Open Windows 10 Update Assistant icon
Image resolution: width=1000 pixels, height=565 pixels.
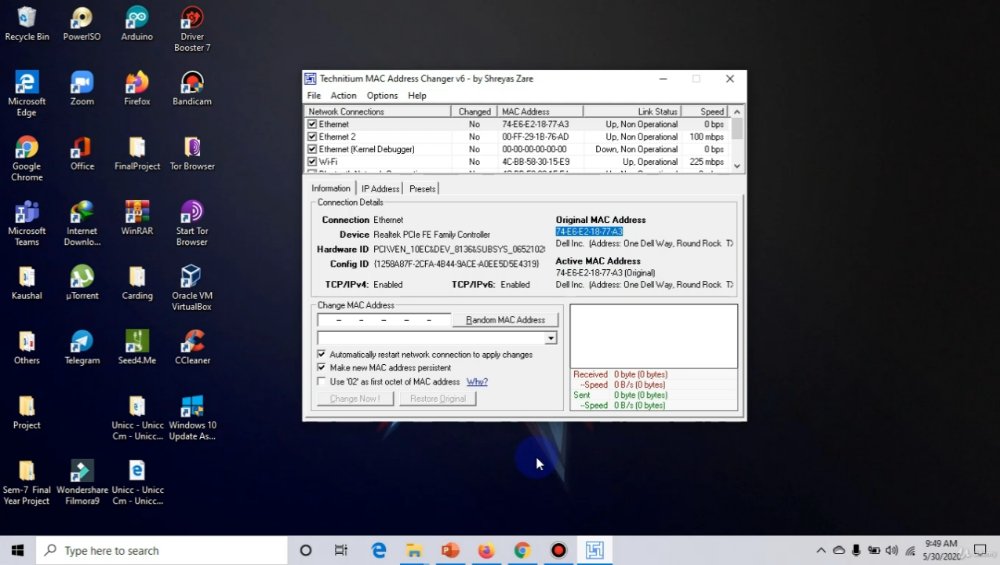click(192, 418)
